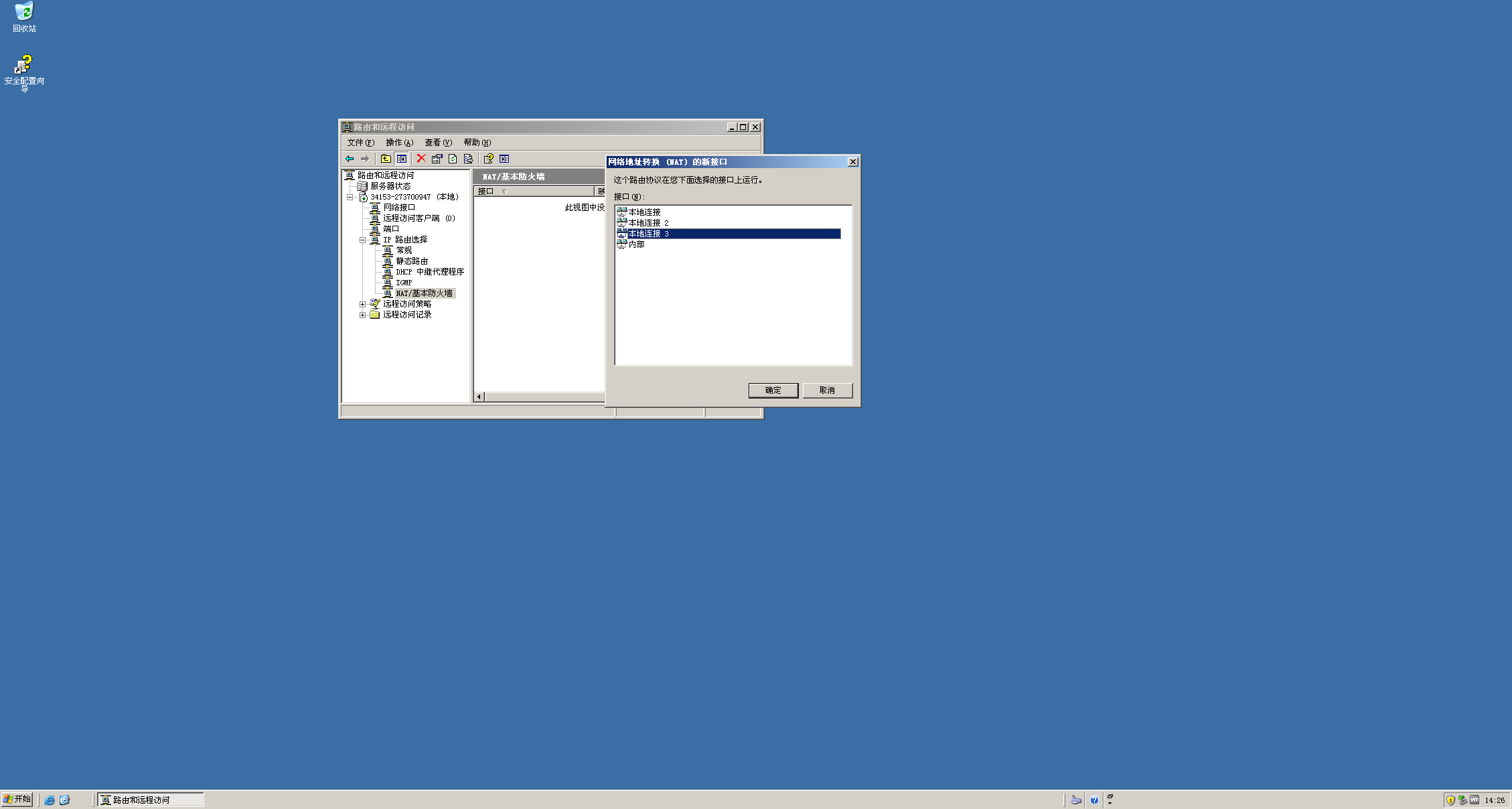Expand the 远程访问记录 node
Screen dimensions: 1512x809
[362, 315]
